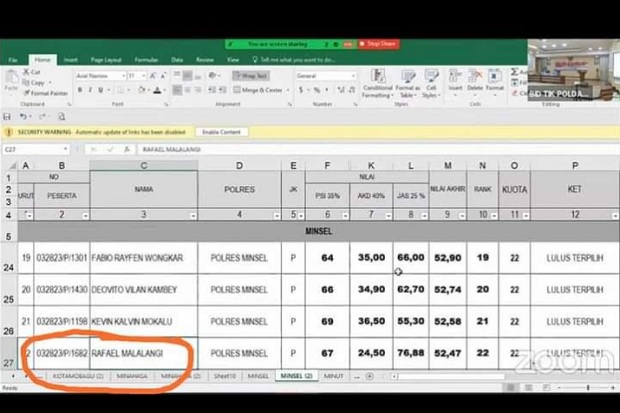The height and width of the screenshot is (413, 620).
Task: Open filter dropdown on POLRES column 4
Action: (x=277, y=216)
